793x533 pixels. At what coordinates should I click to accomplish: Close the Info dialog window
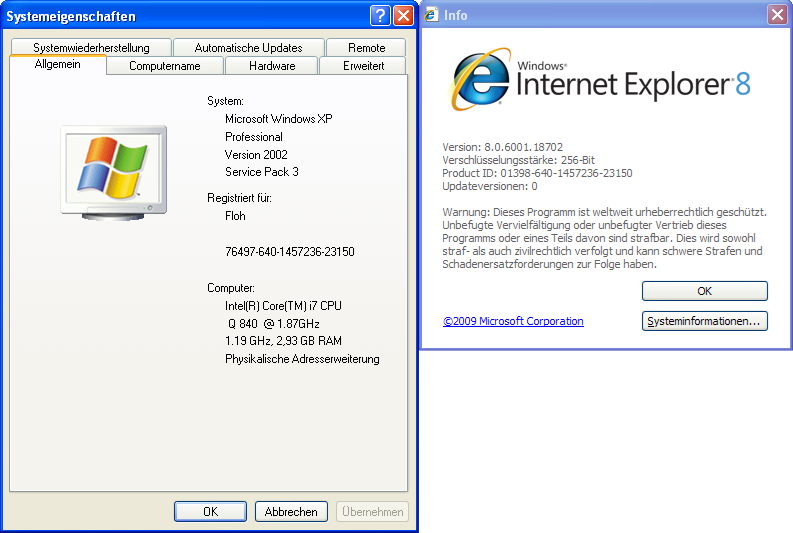click(x=777, y=15)
